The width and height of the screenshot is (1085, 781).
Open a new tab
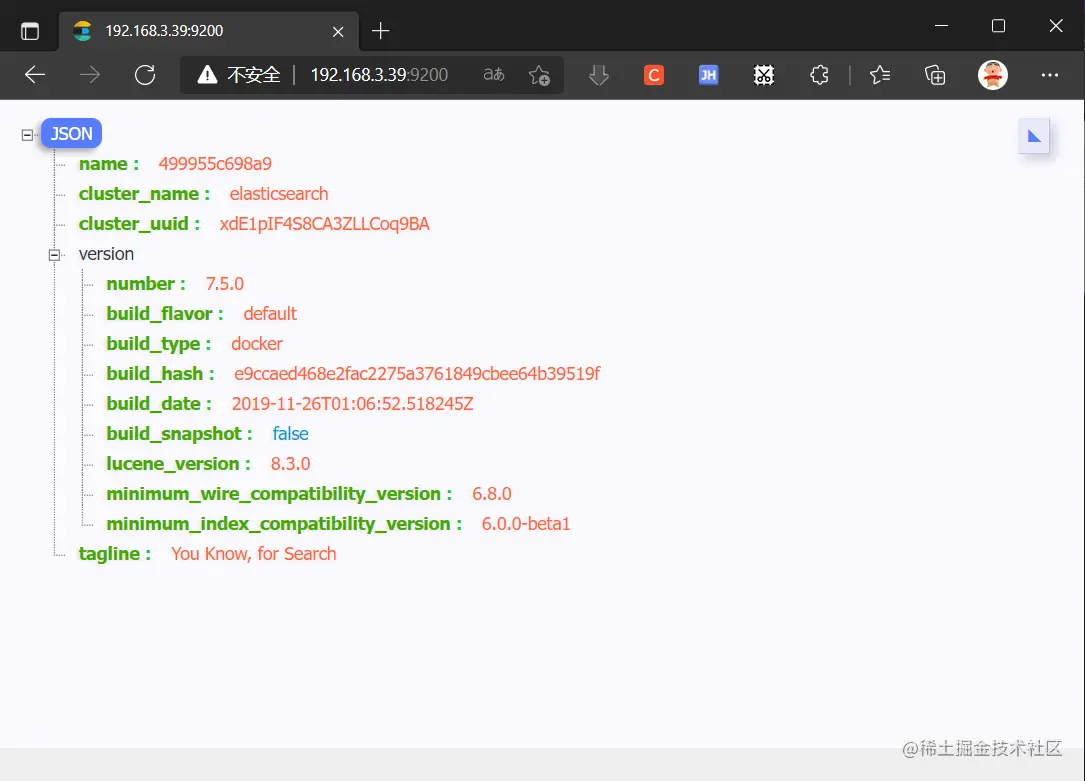click(x=381, y=31)
